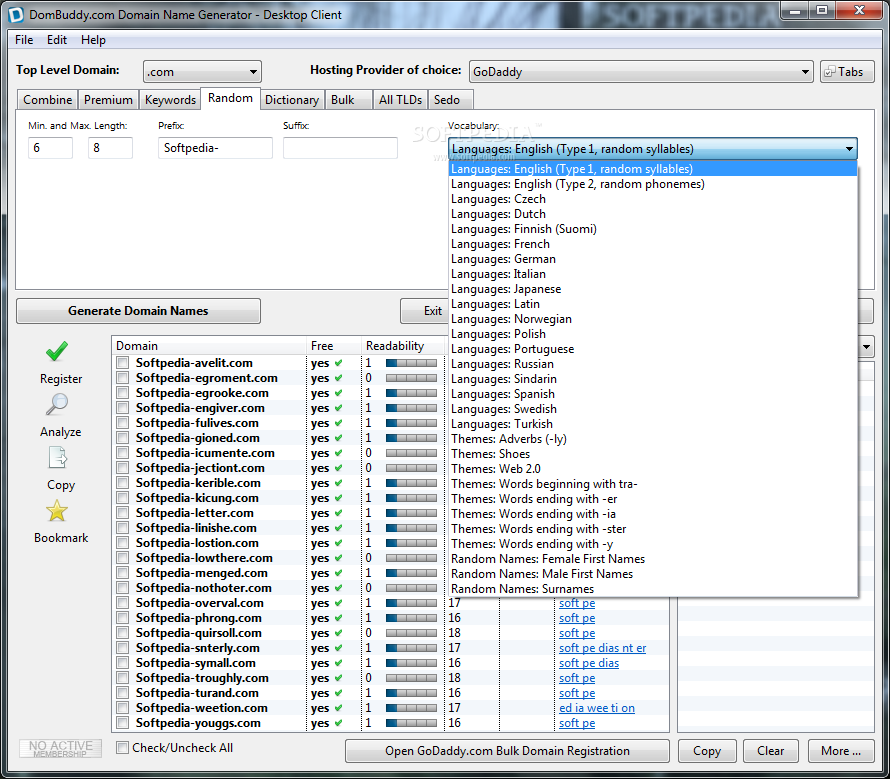Collapse the Vocabulary dropdown arrow
Image resolution: width=890 pixels, height=779 pixels.
pos(849,149)
